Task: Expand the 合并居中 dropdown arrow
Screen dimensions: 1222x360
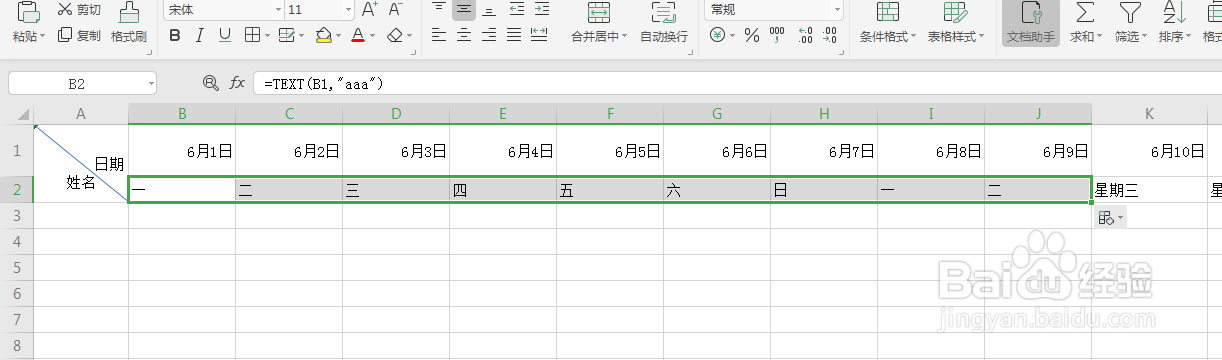Action: 624,37
